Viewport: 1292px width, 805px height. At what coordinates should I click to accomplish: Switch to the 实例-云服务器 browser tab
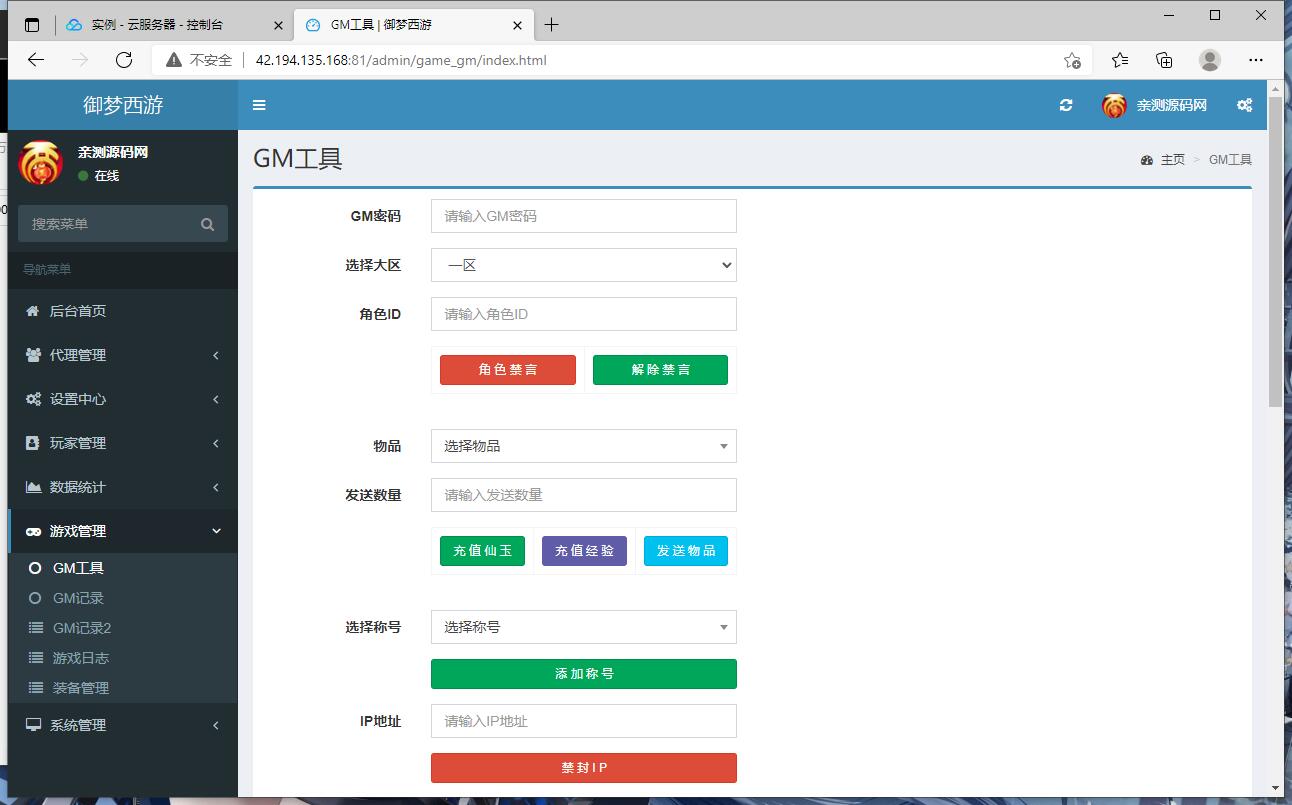160,23
